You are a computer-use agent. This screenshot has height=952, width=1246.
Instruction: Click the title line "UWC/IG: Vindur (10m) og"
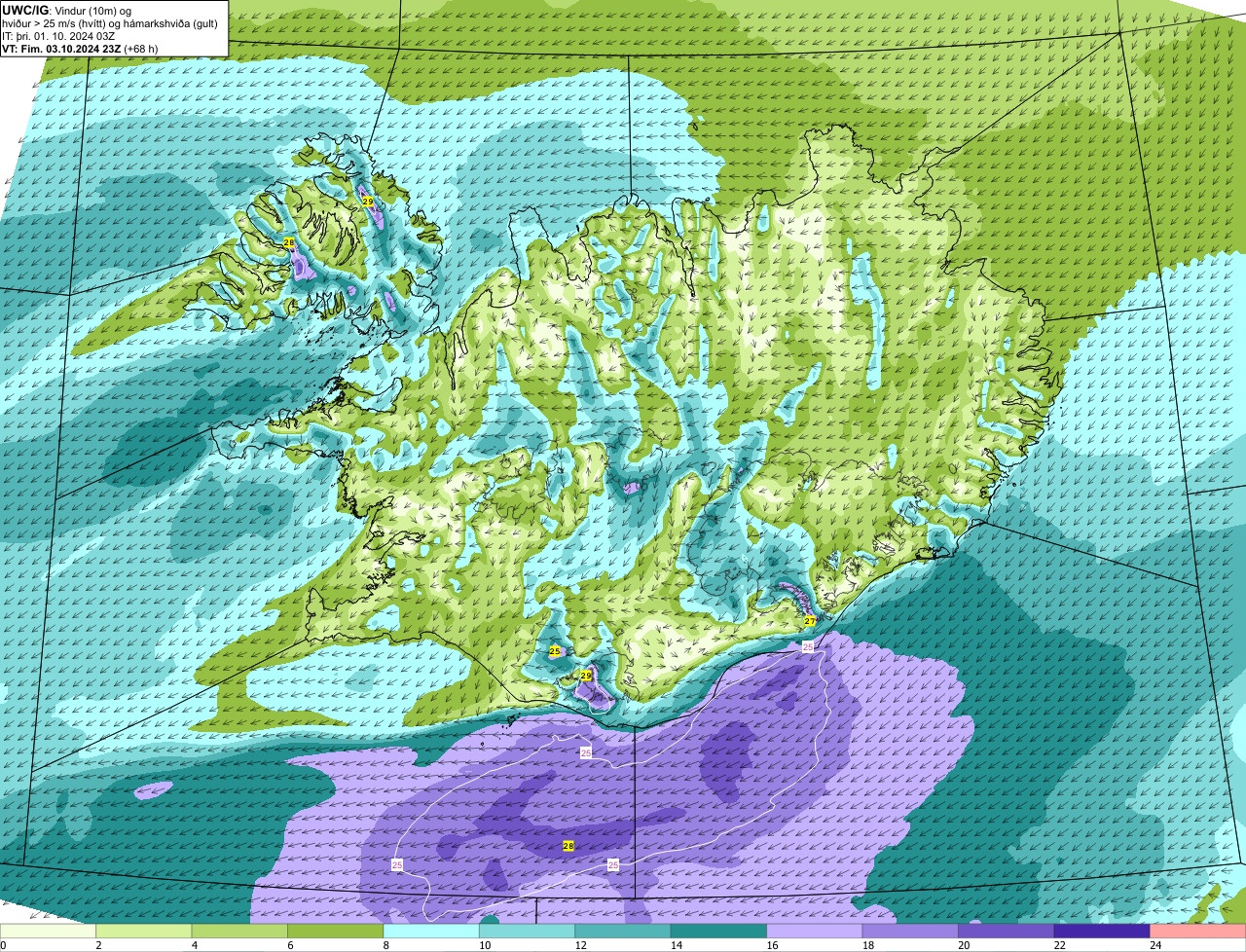[x=66, y=10]
